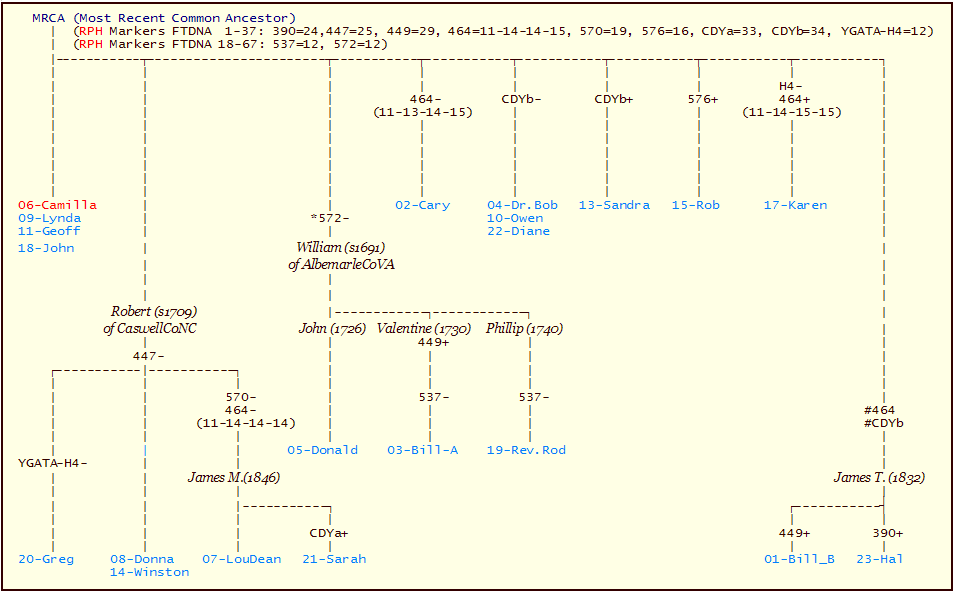
Task: Choose the 22-Diane entry
Action: tap(518, 231)
